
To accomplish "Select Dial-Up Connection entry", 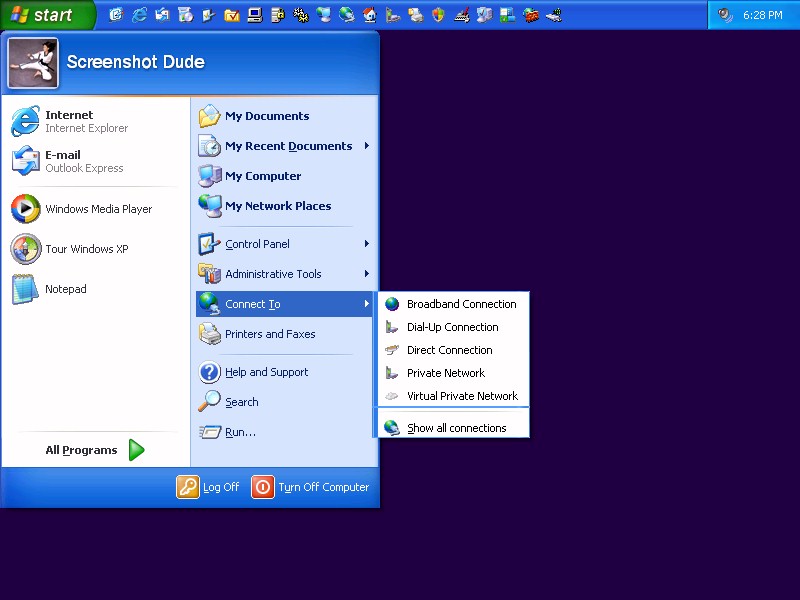I will click(x=452, y=327).
